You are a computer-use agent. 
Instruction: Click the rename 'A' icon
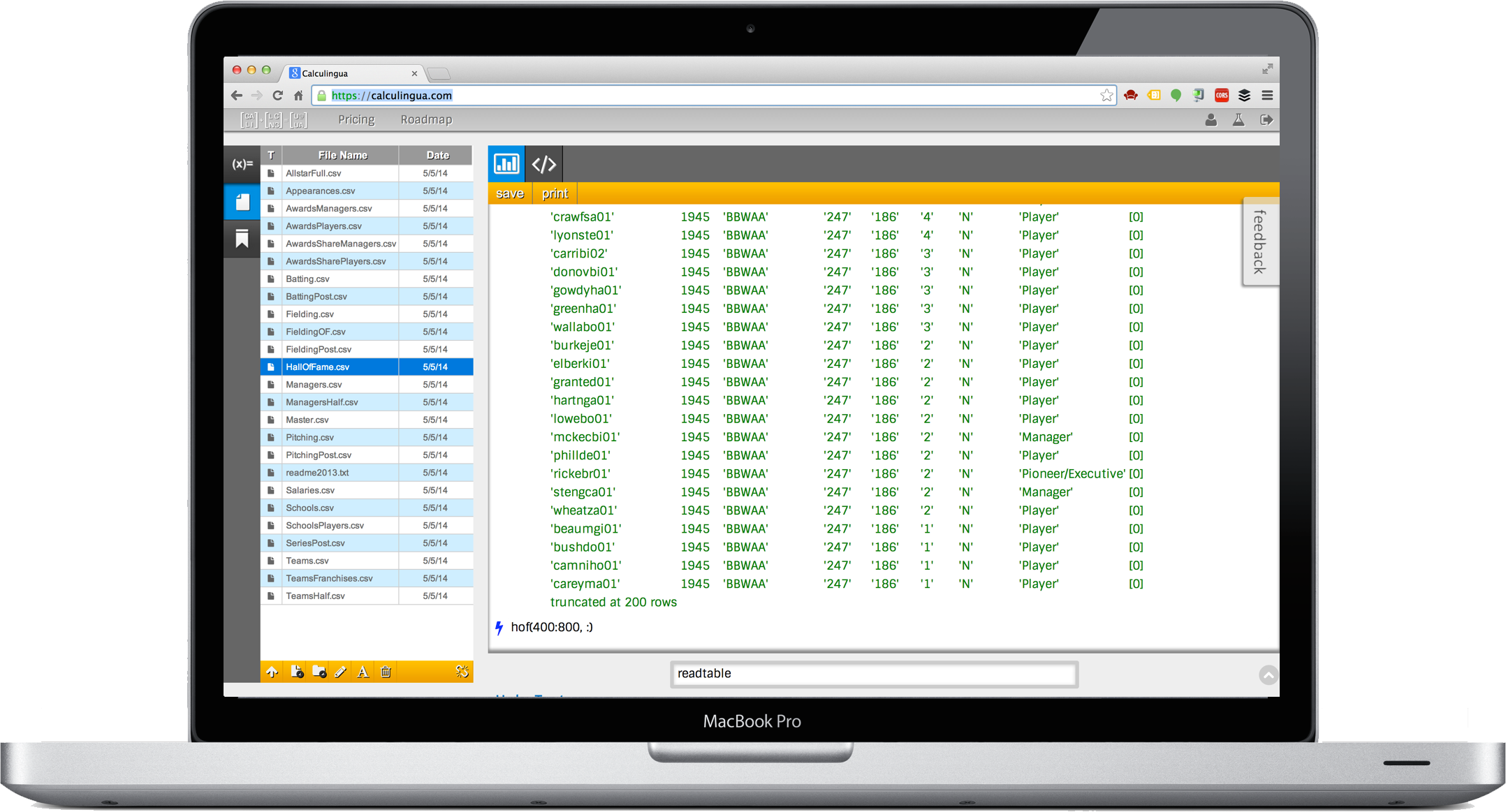[363, 672]
